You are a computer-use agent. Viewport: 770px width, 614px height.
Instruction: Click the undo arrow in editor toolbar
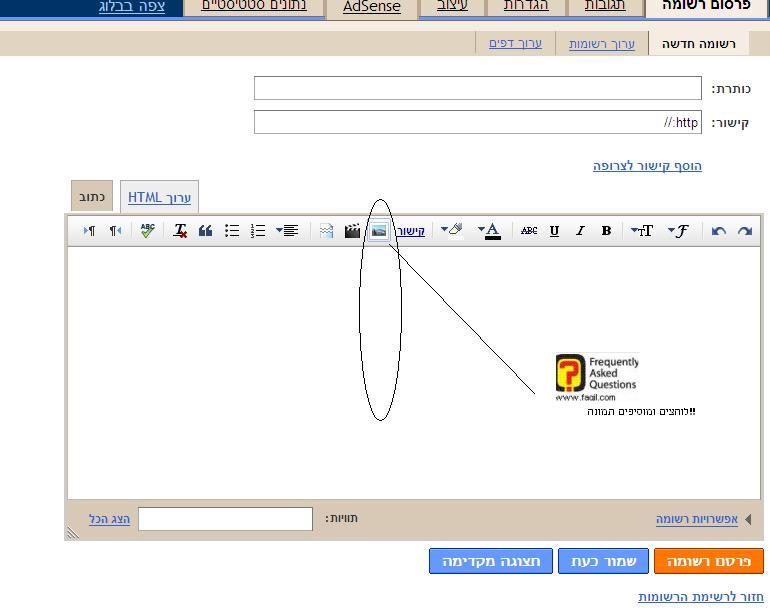[x=718, y=231]
